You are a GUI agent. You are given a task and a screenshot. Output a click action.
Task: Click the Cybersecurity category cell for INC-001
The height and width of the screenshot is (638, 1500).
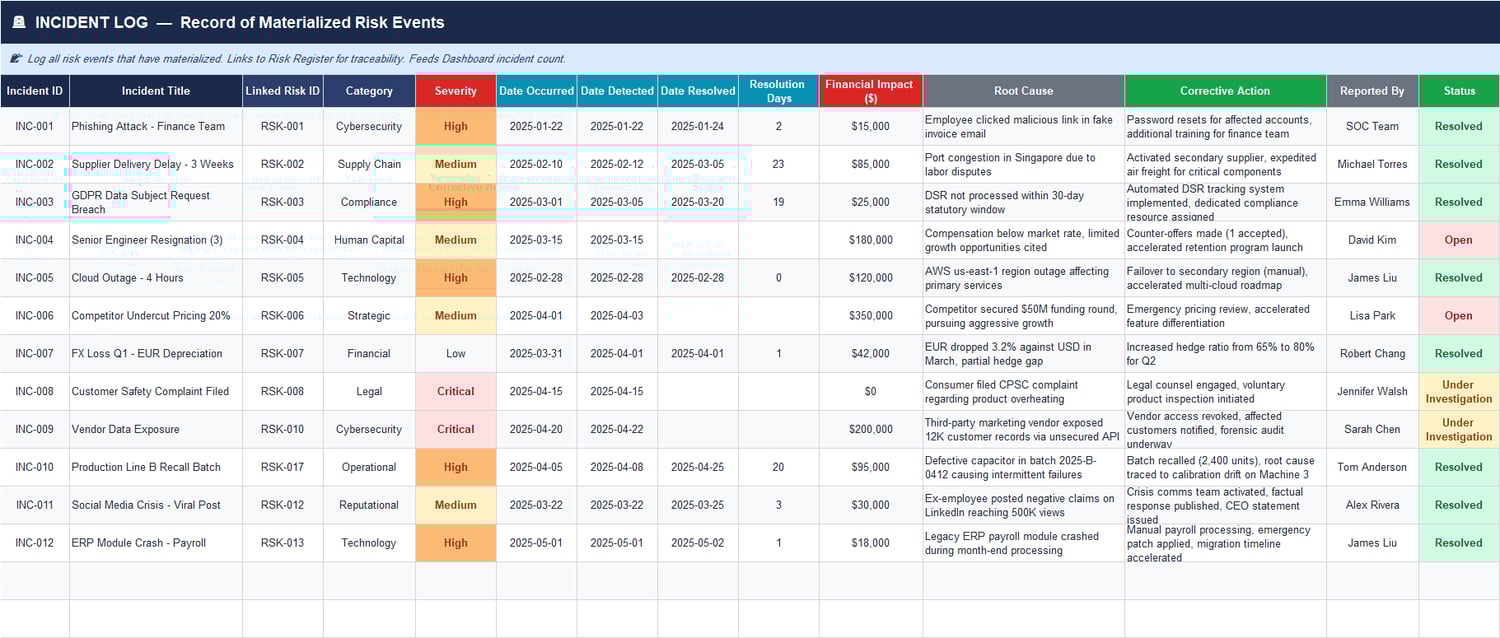pos(368,126)
